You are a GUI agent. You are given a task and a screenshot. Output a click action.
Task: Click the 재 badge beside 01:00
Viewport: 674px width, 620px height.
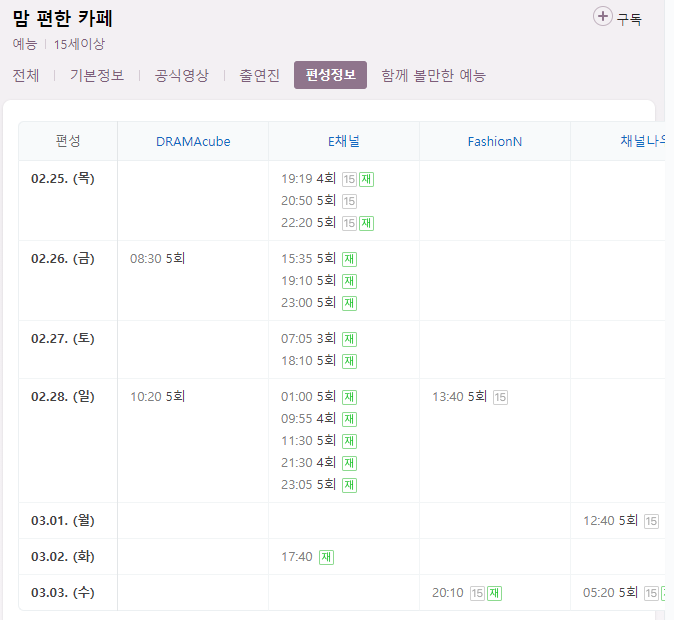(349, 397)
